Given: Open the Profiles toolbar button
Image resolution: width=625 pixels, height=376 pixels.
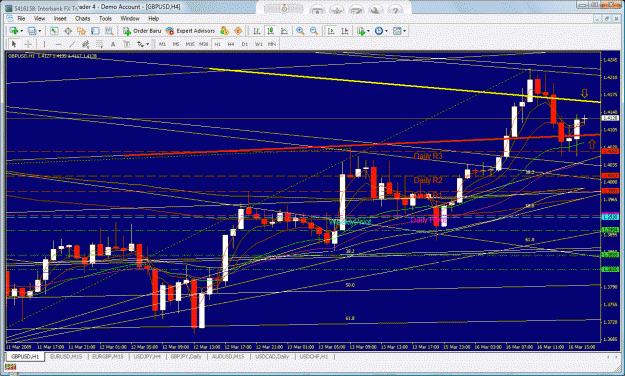Looking at the screenshot, I should (x=32, y=31).
